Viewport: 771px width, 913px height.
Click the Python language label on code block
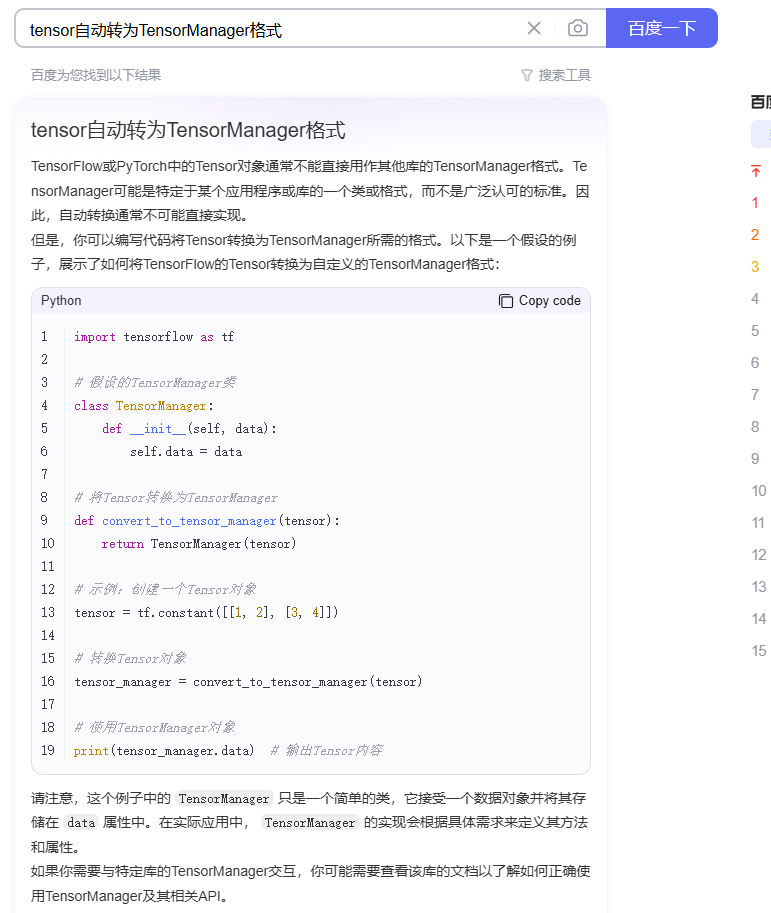[x=61, y=301]
